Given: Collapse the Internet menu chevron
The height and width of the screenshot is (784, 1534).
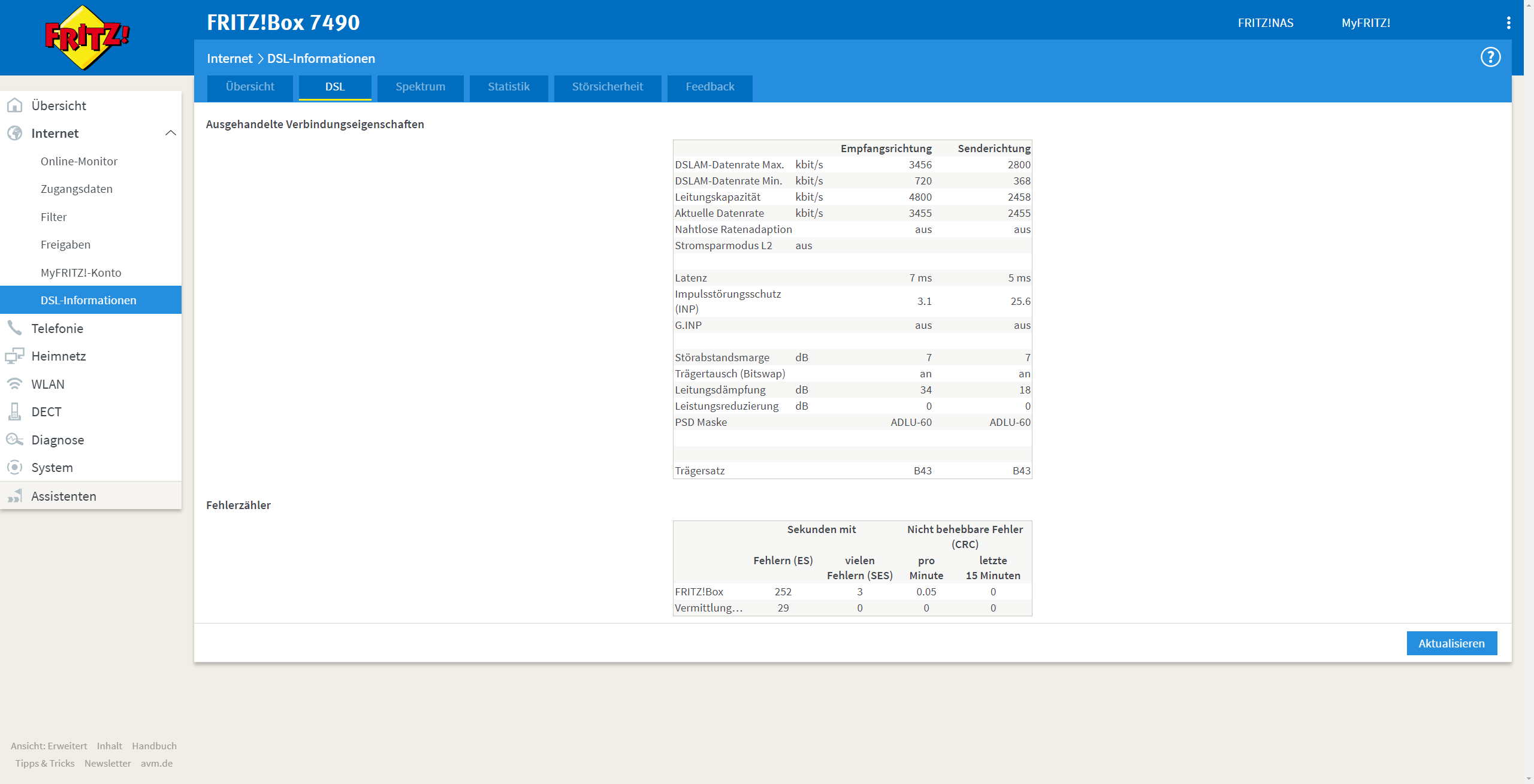Looking at the screenshot, I should pos(171,133).
